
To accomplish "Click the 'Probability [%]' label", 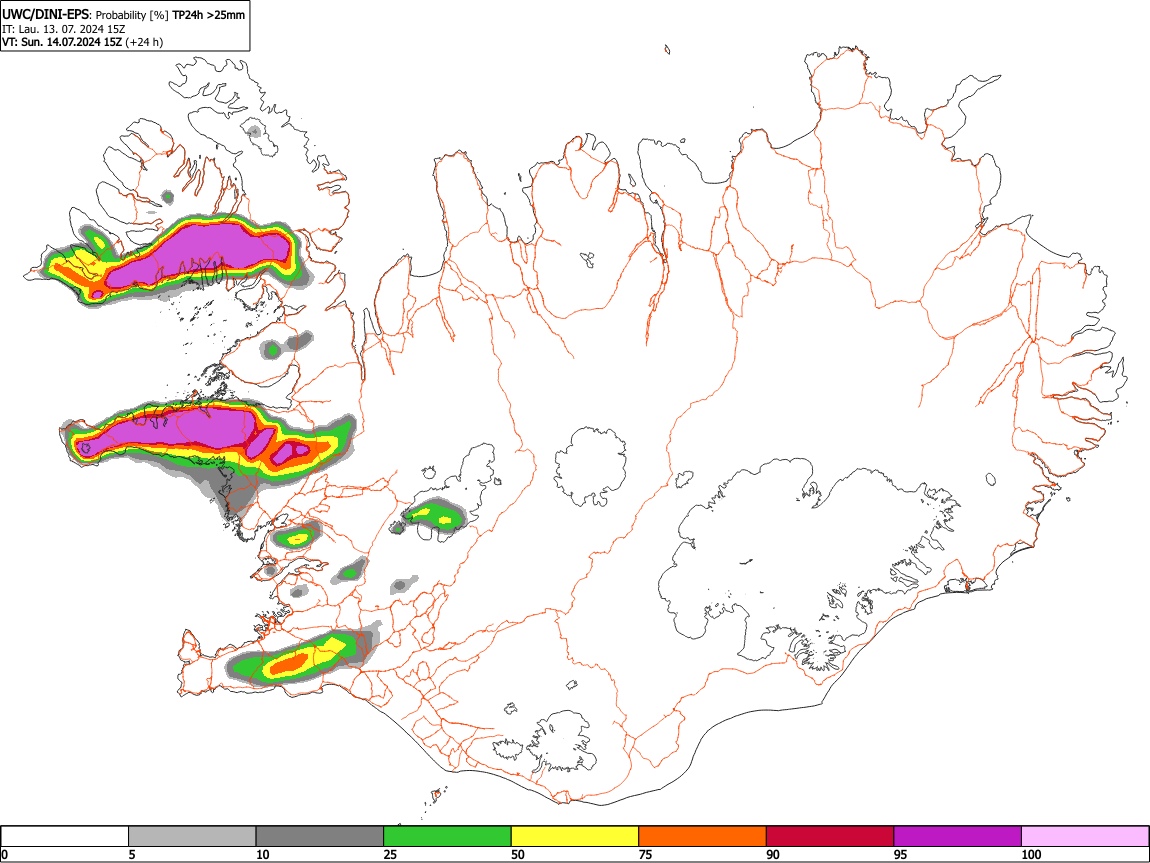I will (x=132, y=15).
